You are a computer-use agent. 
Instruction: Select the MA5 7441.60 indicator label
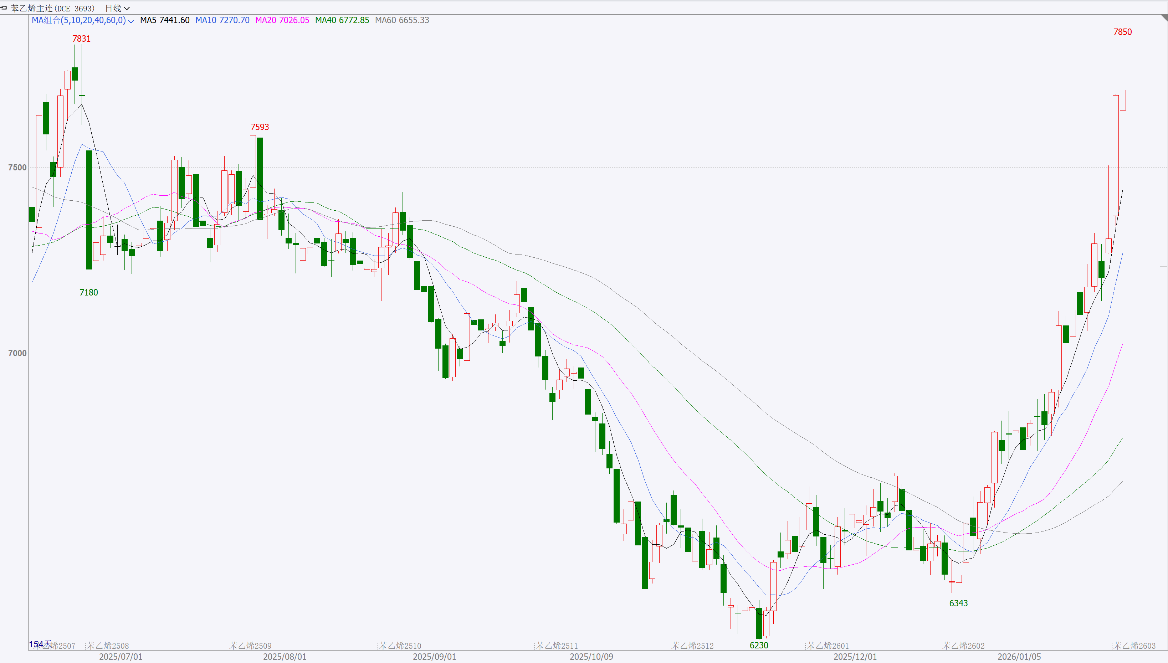coord(165,20)
